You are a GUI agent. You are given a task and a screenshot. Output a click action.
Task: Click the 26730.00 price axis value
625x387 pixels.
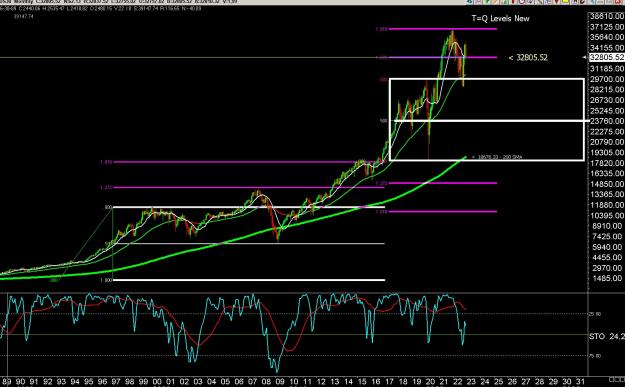607,100
